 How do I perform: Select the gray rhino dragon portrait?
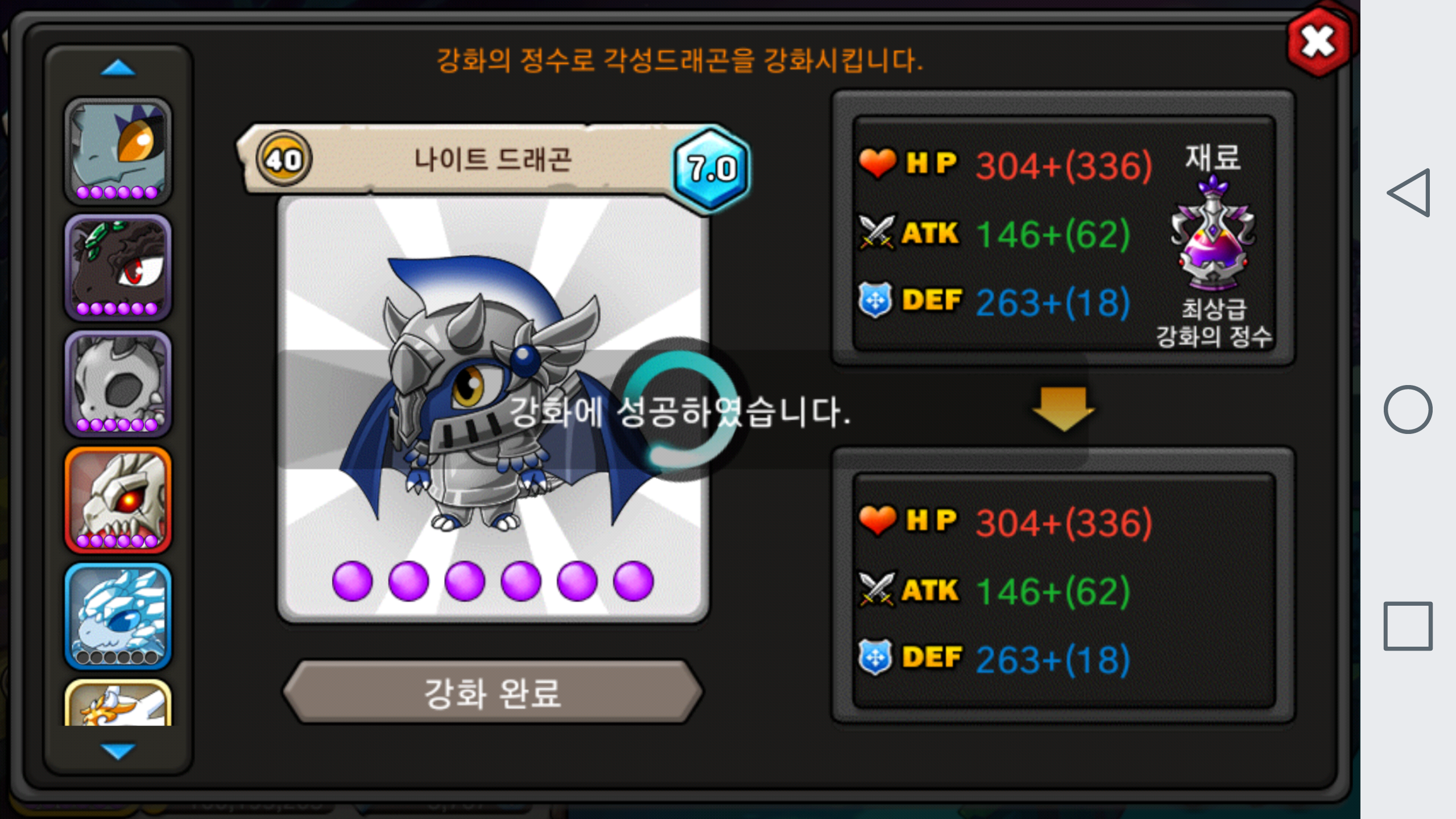tap(118, 151)
